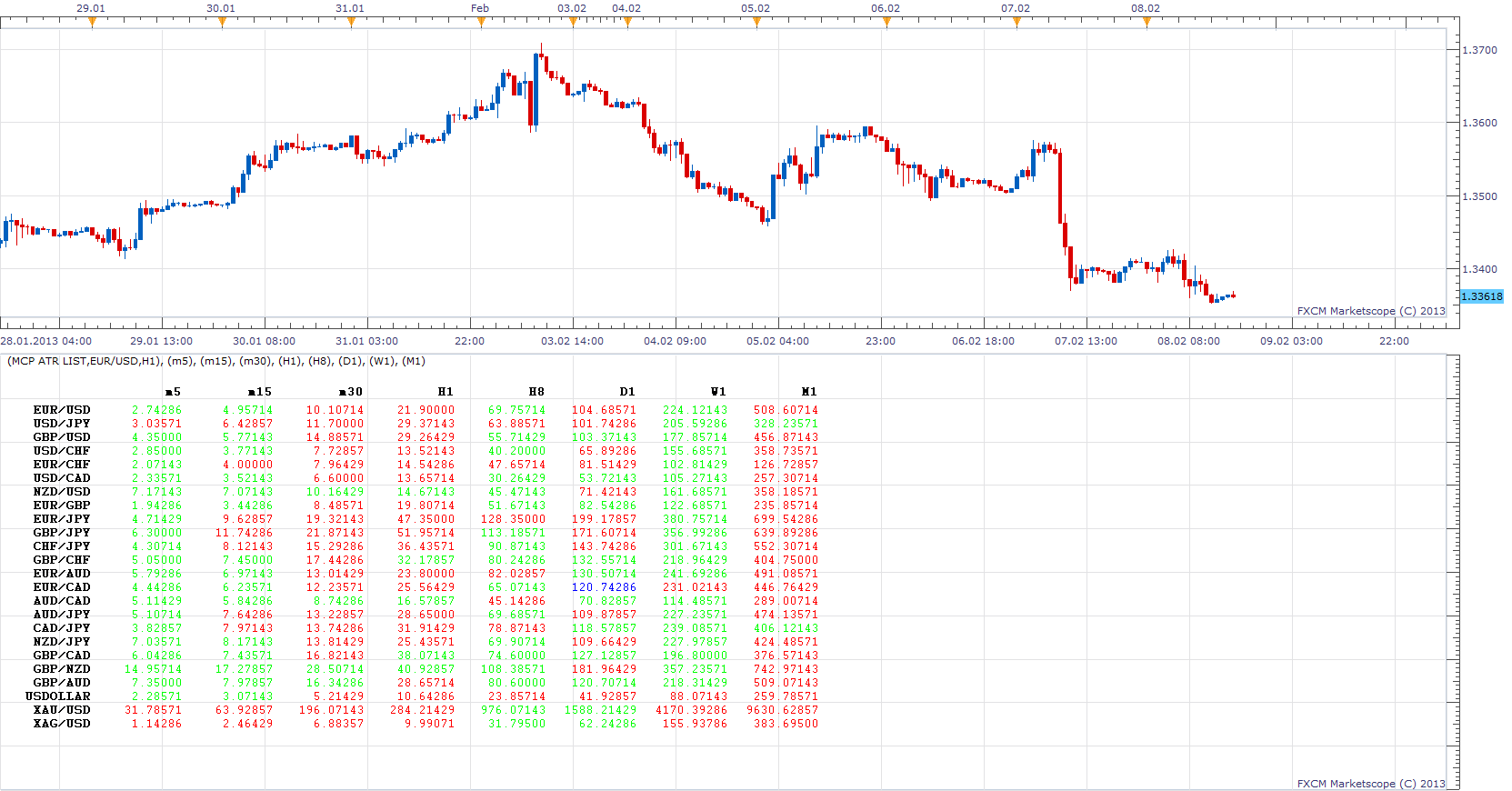Click the blue EUR/CAD D1 value 120.74286
This screenshot has width=1512, height=791.
coord(604,587)
